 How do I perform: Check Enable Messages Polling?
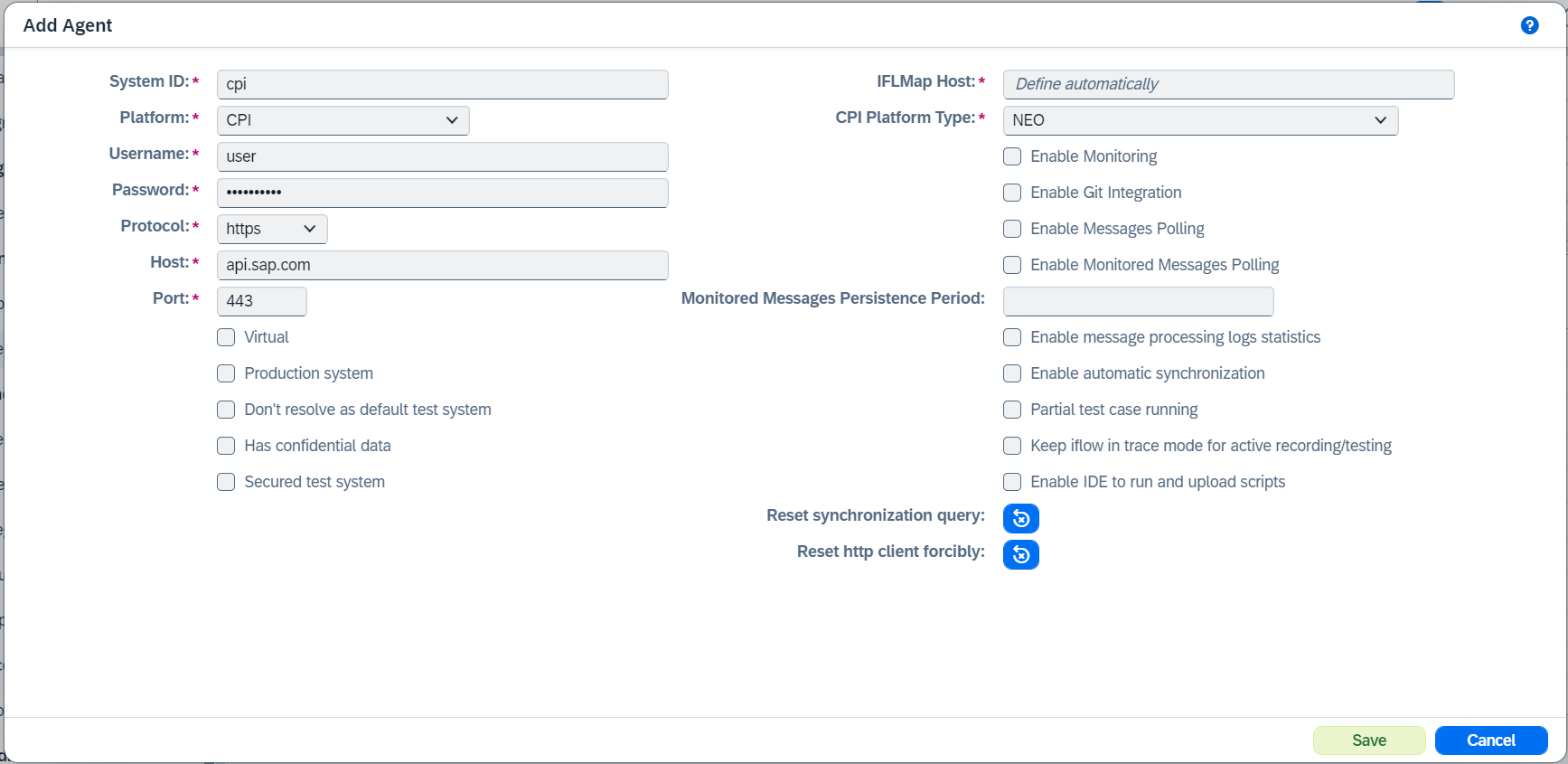point(1012,229)
